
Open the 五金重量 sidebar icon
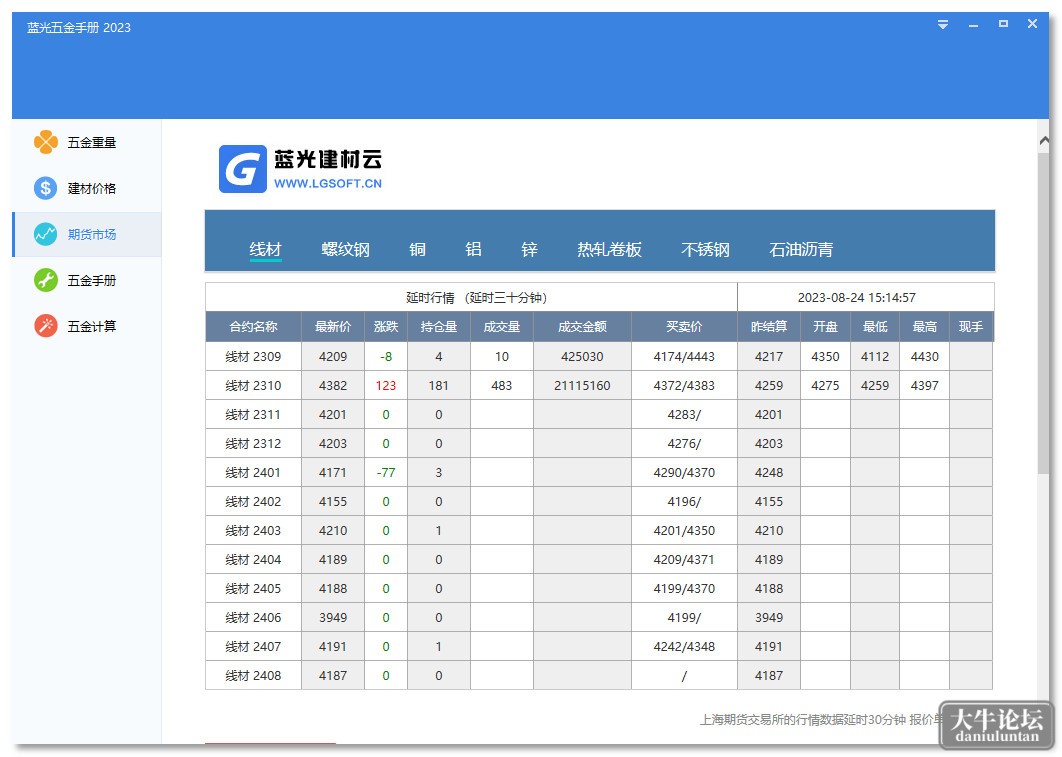[46, 142]
